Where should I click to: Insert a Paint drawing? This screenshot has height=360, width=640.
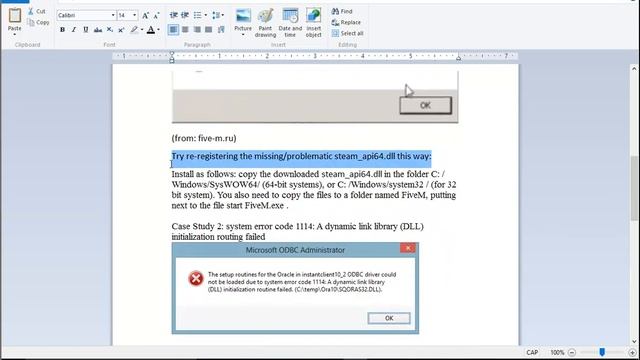click(x=265, y=23)
